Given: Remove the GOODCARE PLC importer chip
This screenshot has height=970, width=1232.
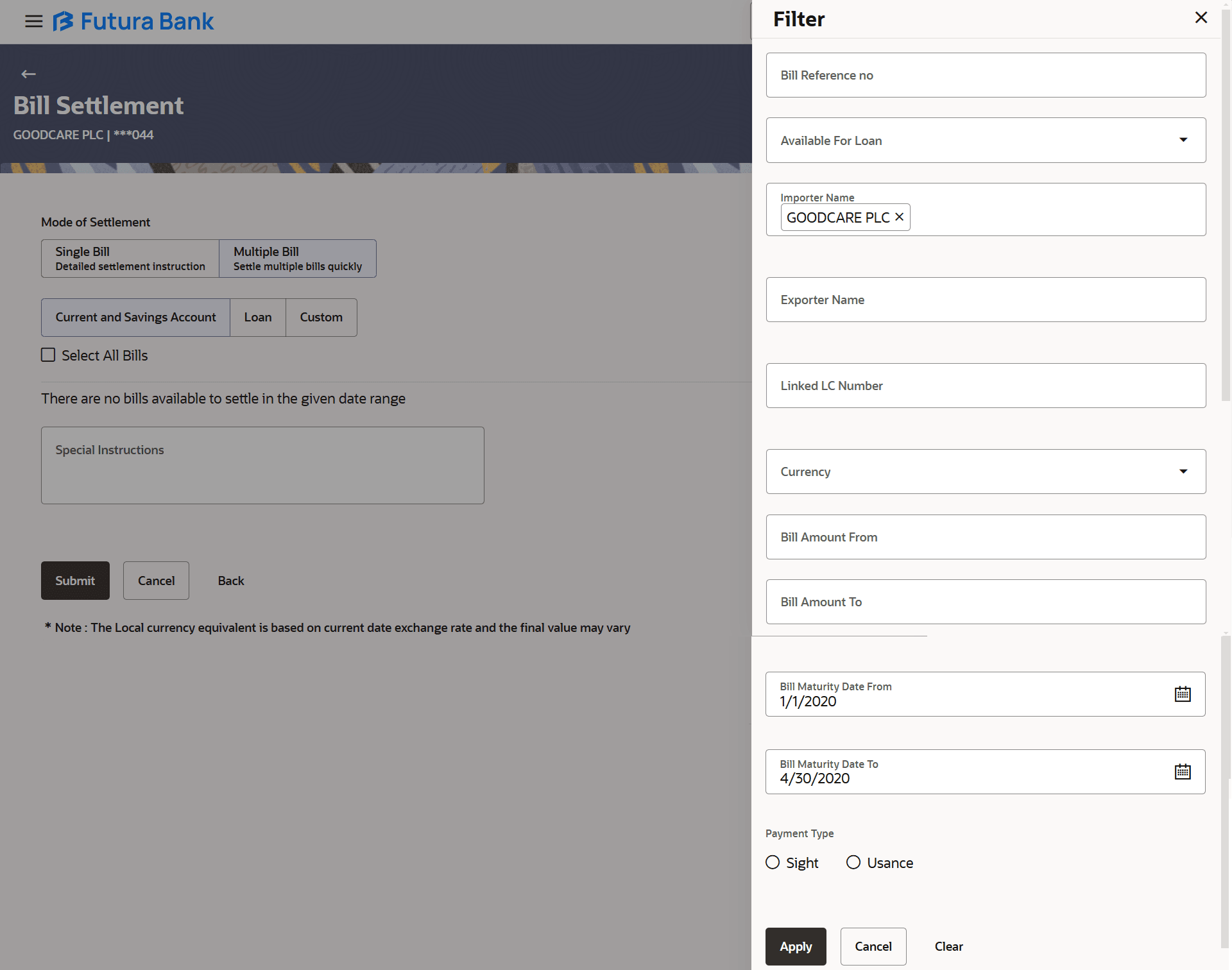Looking at the screenshot, I should 900,217.
